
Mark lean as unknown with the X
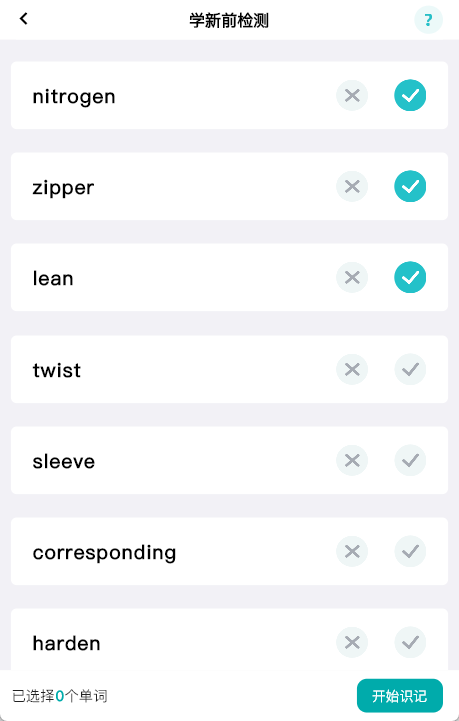[x=352, y=278]
